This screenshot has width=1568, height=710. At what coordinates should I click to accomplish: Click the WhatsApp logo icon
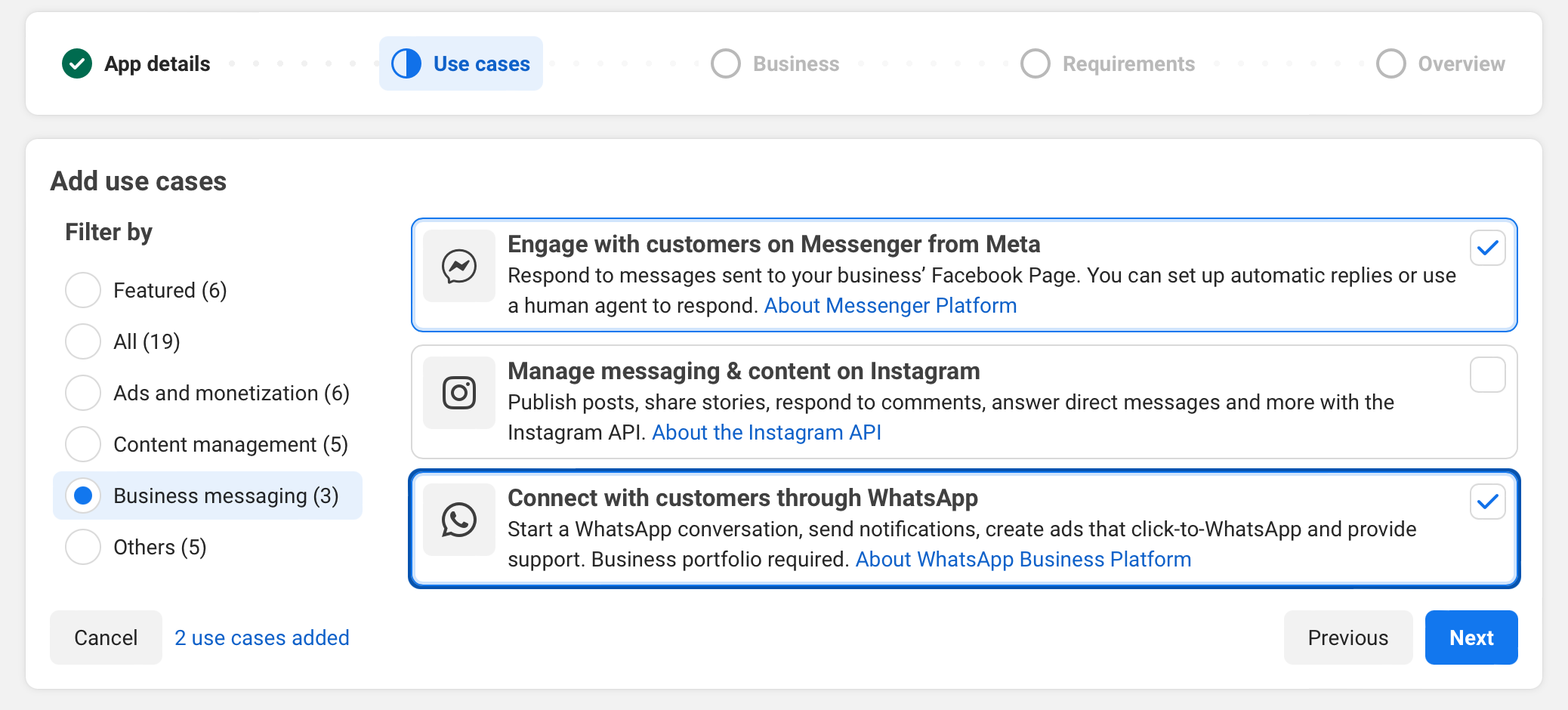(x=459, y=520)
